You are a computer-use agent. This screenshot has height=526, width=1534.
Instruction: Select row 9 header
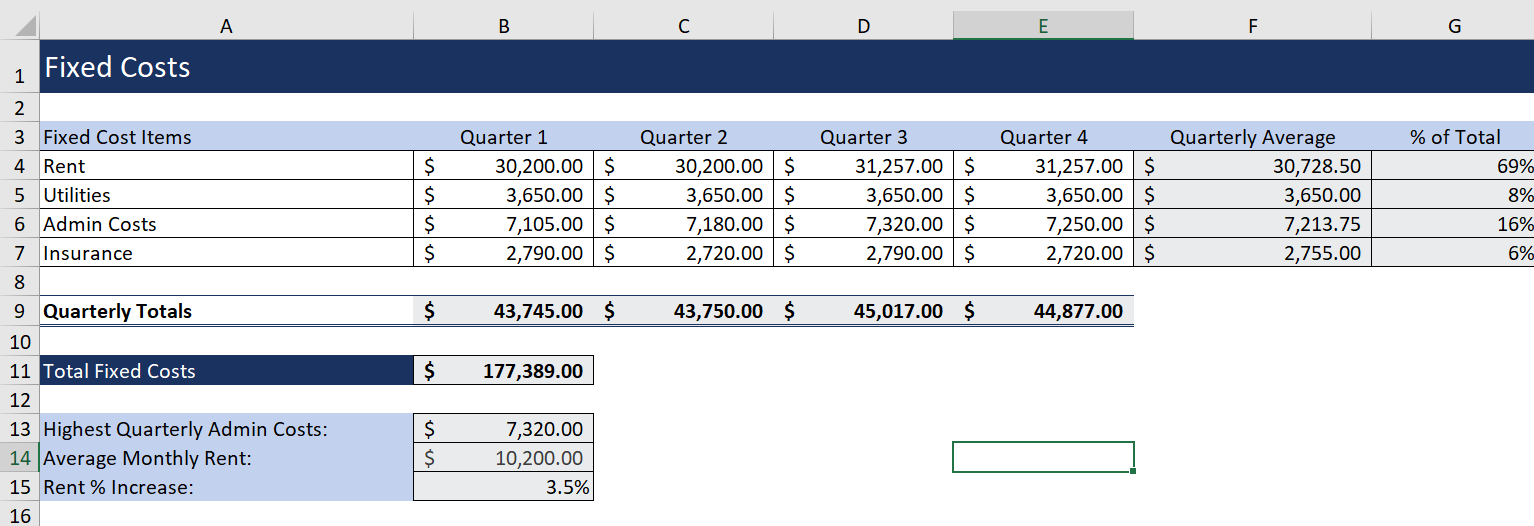coord(19,311)
